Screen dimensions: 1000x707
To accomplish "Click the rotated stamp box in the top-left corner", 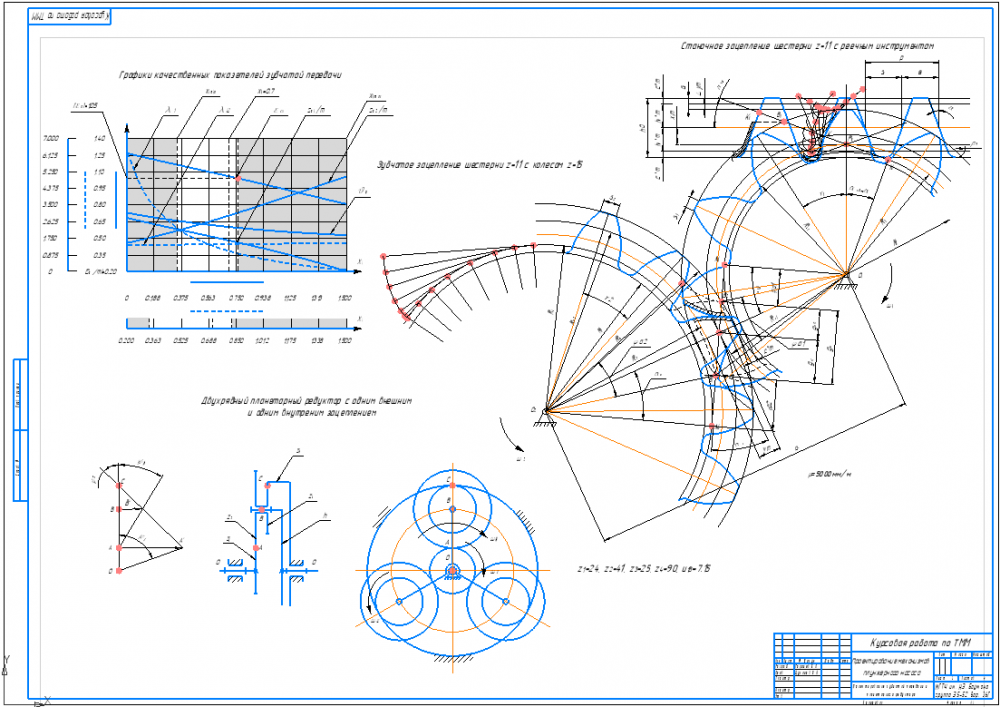I will [70, 18].
